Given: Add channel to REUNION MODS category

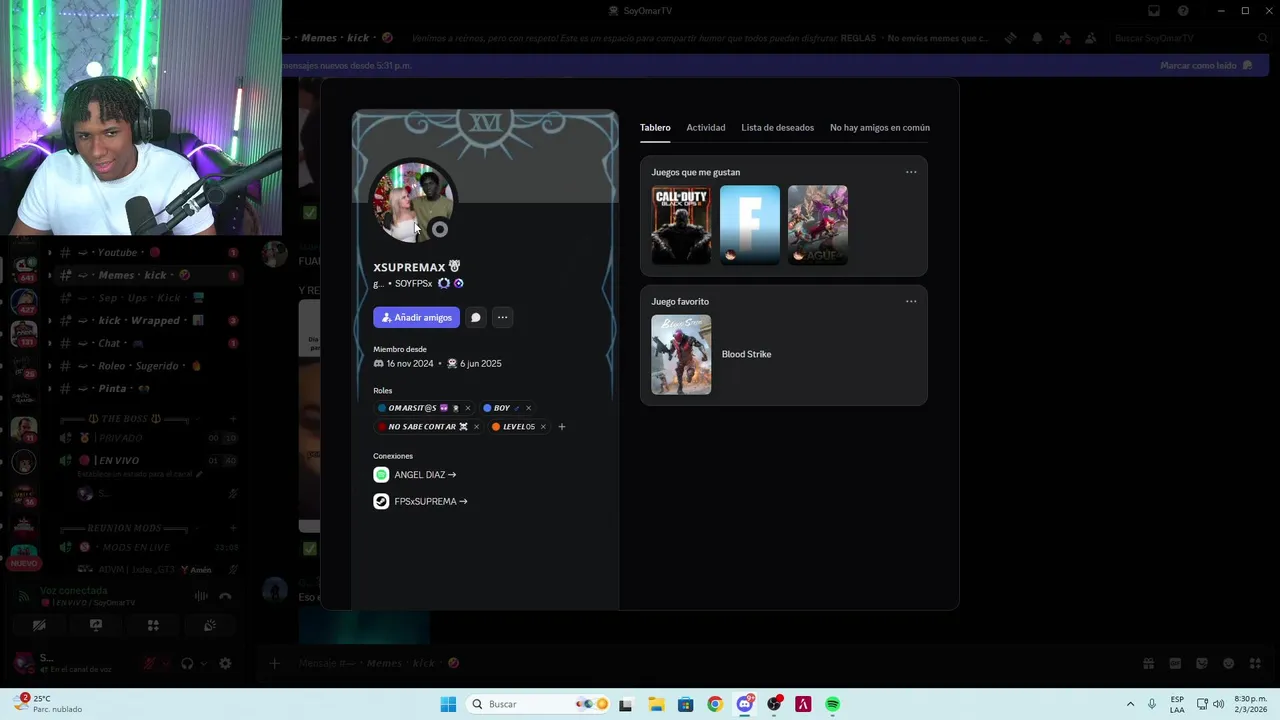Looking at the screenshot, I should coord(233,528).
